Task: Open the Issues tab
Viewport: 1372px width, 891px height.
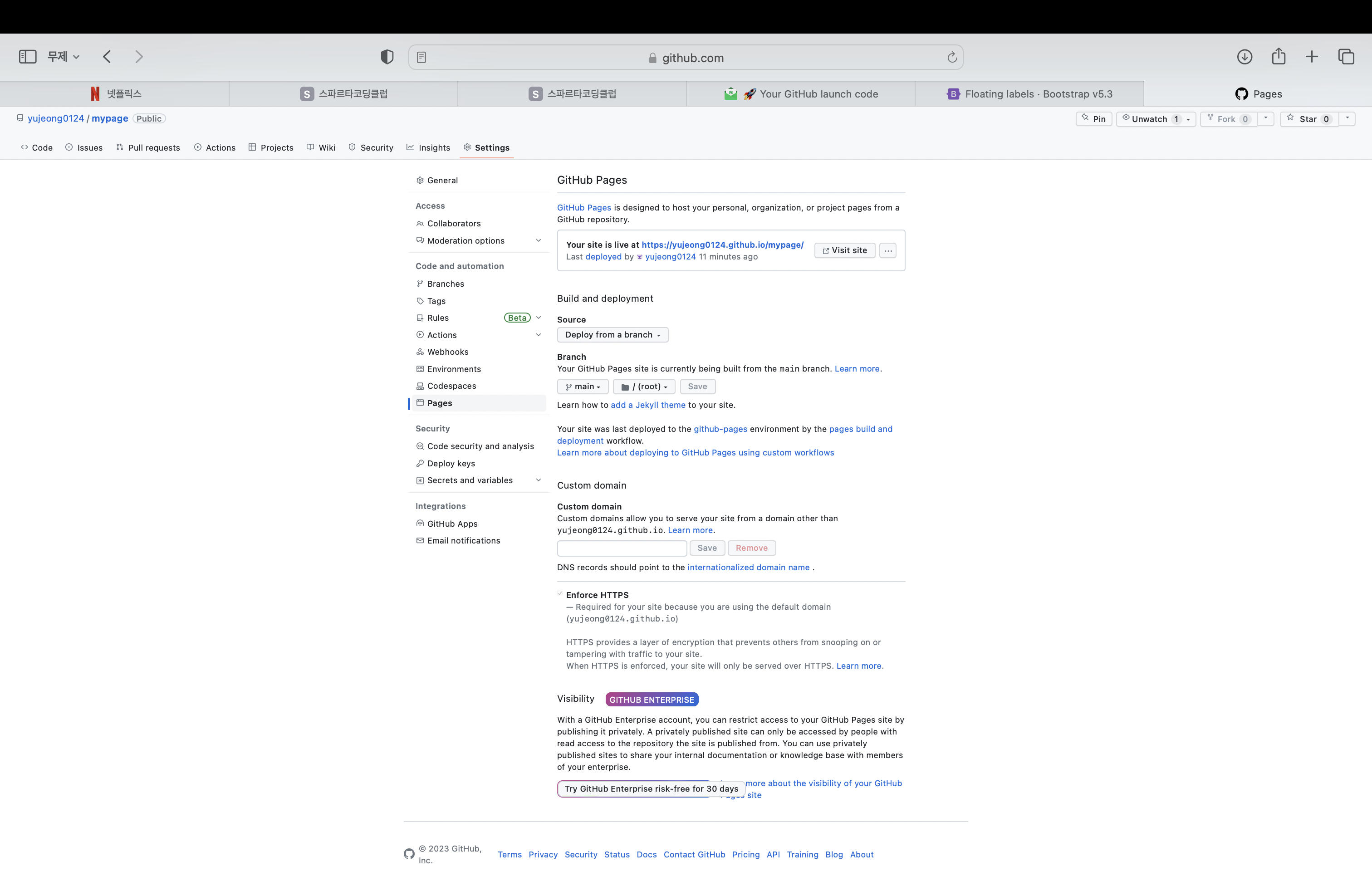Action: (x=84, y=147)
